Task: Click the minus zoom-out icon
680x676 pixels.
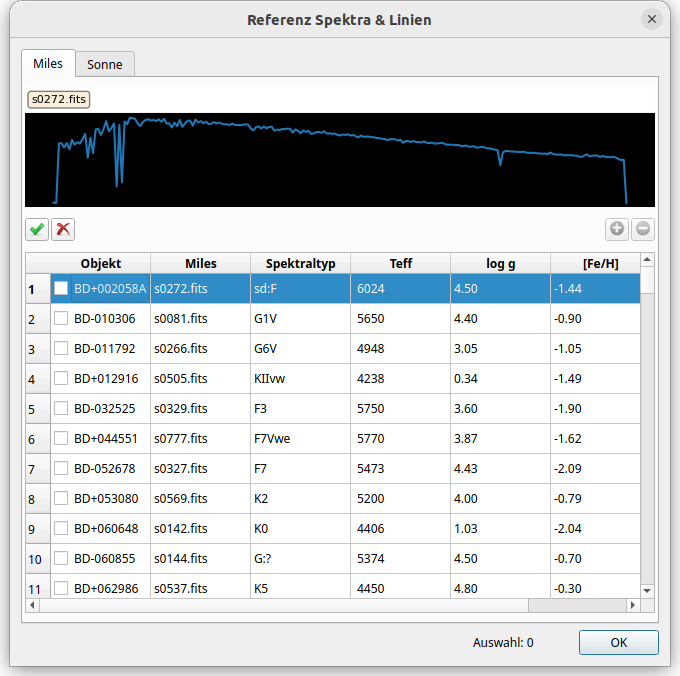Action: (643, 229)
